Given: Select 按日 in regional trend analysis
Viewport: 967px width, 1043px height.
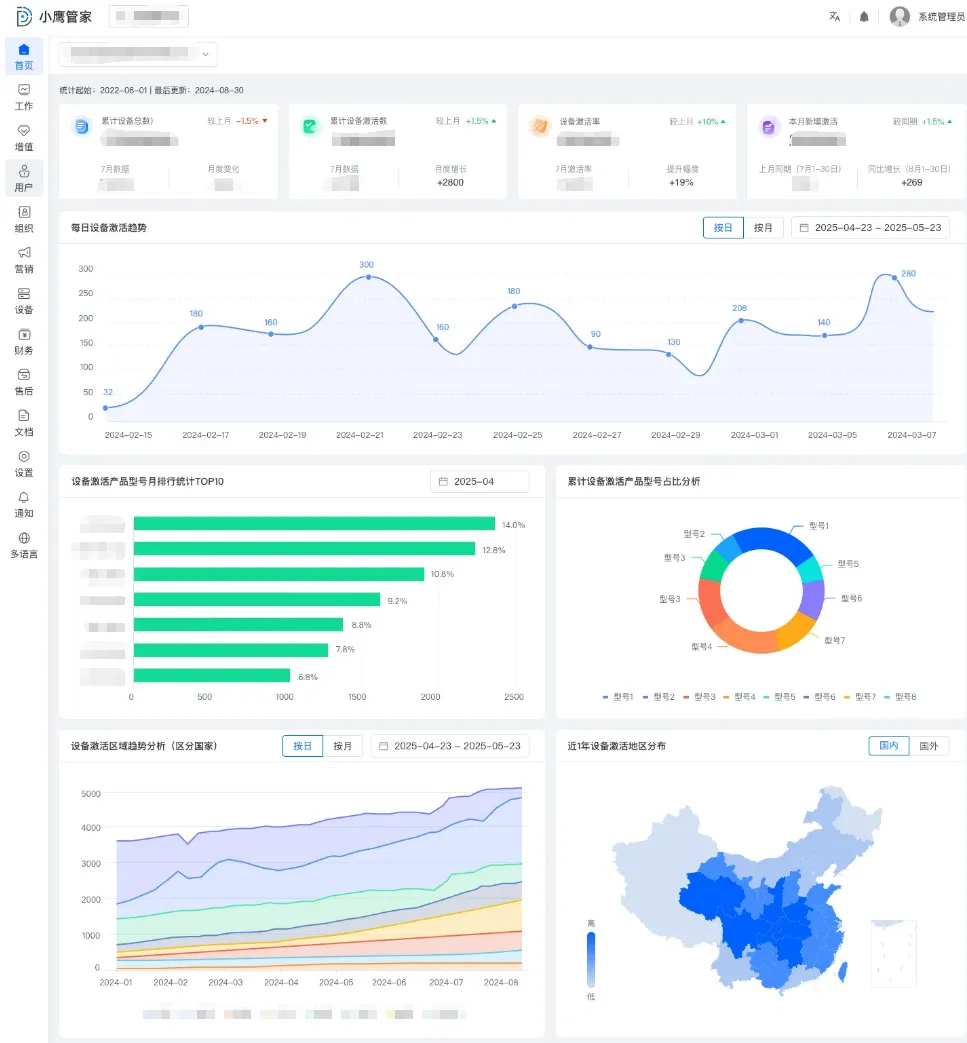Looking at the screenshot, I should pyautogui.click(x=302, y=746).
